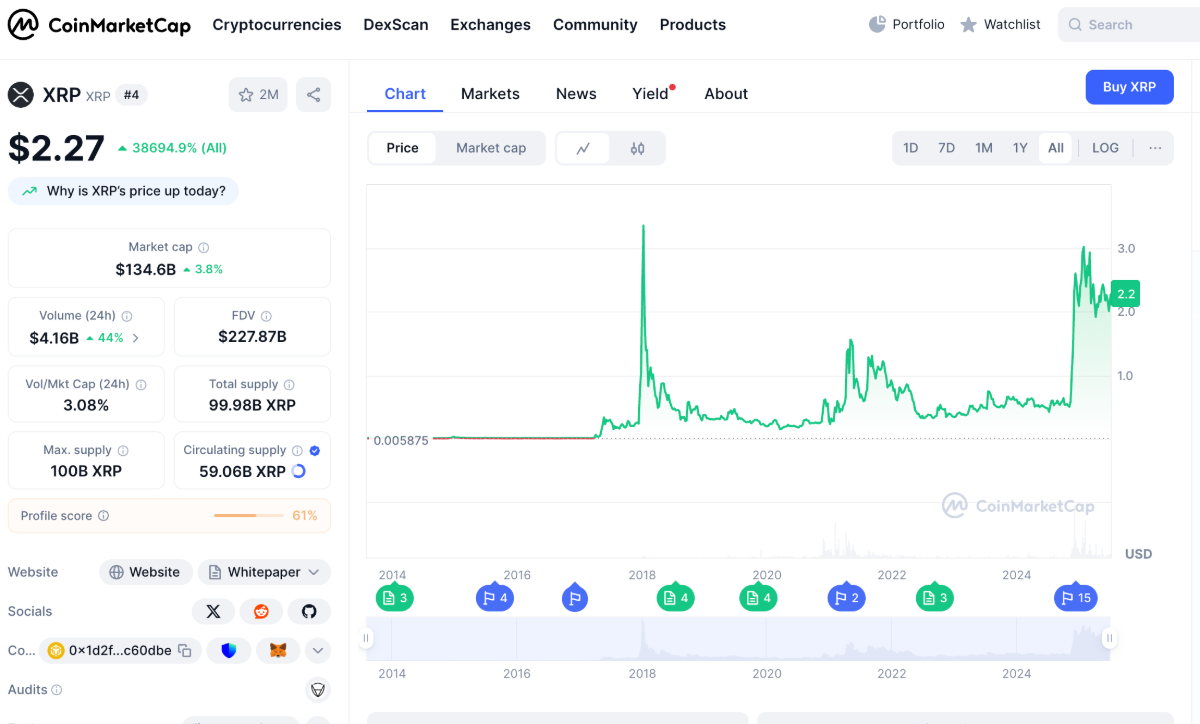The width and height of the screenshot is (1200, 724).
Task: Open 2016 flag marker with 4
Action: pos(495,598)
